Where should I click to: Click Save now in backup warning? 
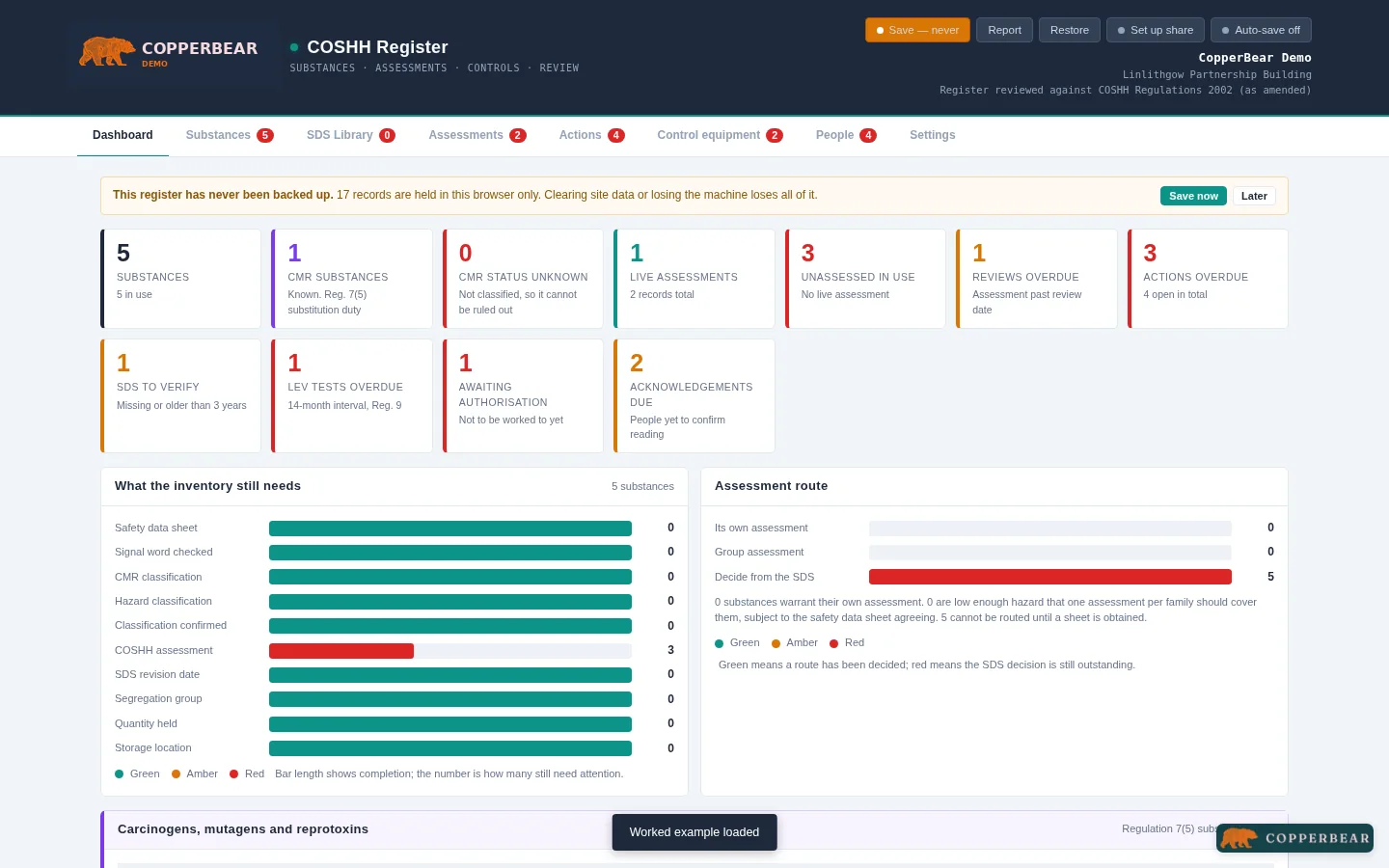tap(1193, 196)
